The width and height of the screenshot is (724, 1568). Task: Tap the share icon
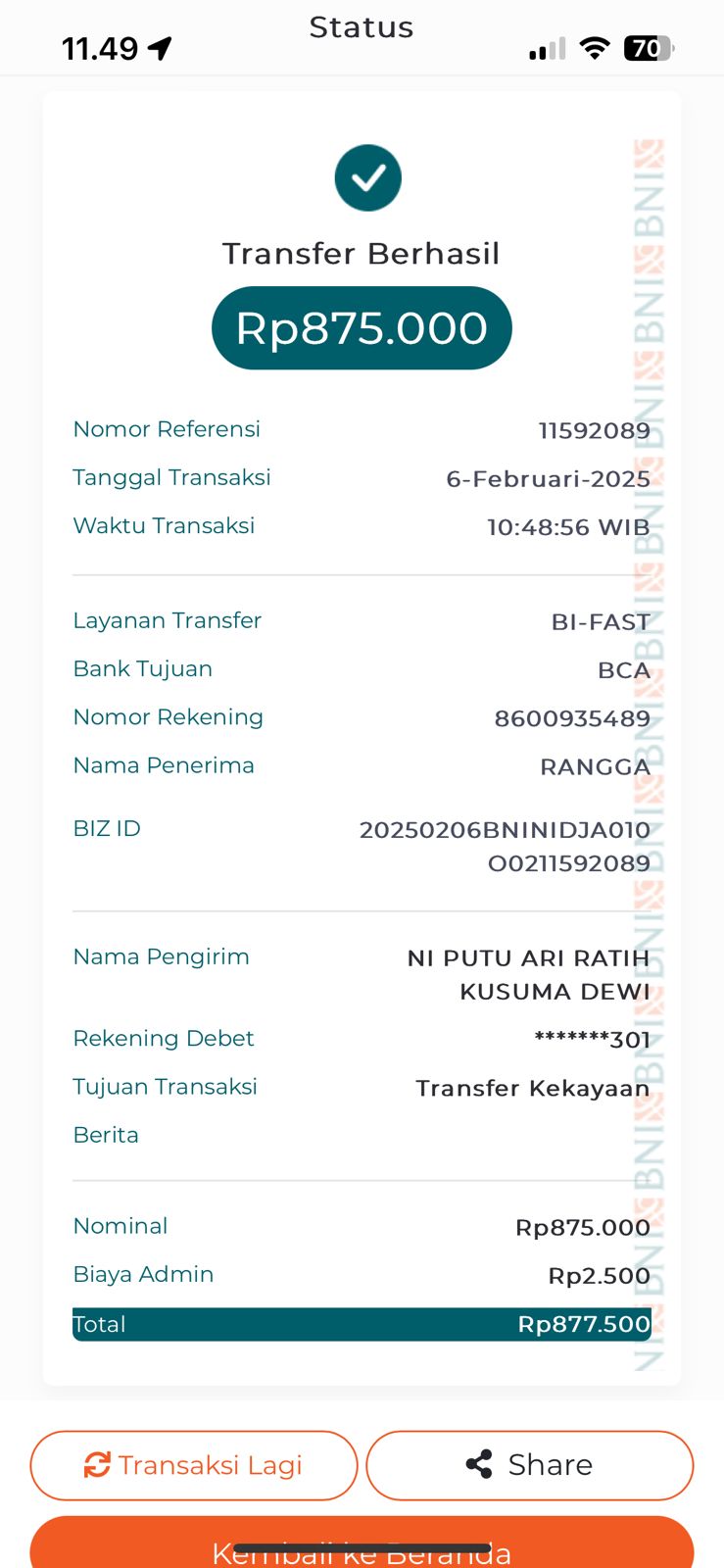point(479,1465)
